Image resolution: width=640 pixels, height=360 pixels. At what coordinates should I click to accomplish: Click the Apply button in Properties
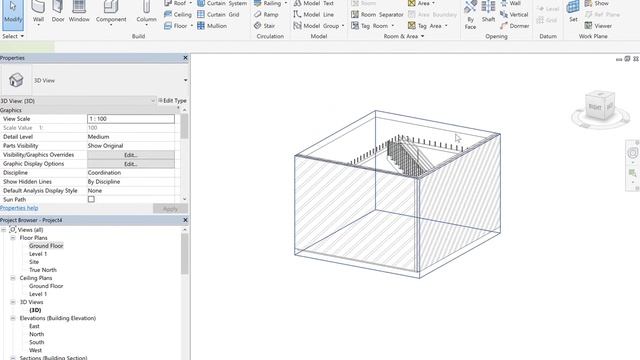pyautogui.click(x=170, y=209)
